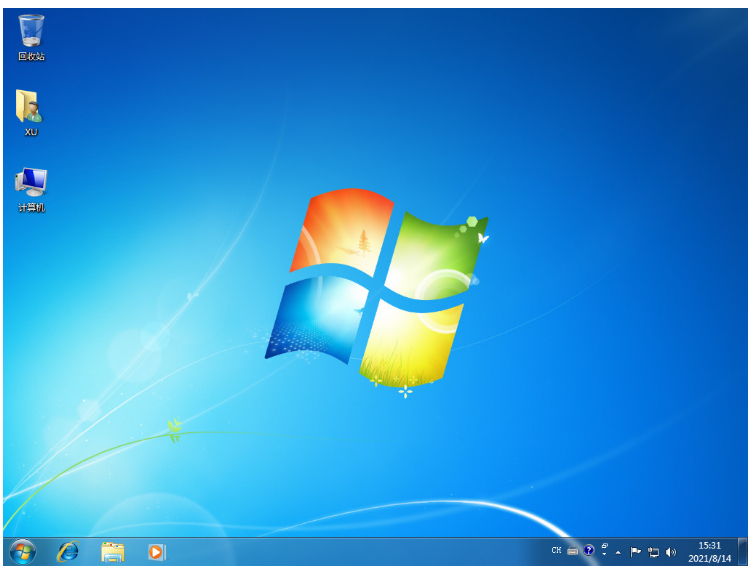Image resolution: width=756 pixels, height=570 pixels.
Task: Launch Windows Media Player from the taskbar
Action: click(x=157, y=551)
